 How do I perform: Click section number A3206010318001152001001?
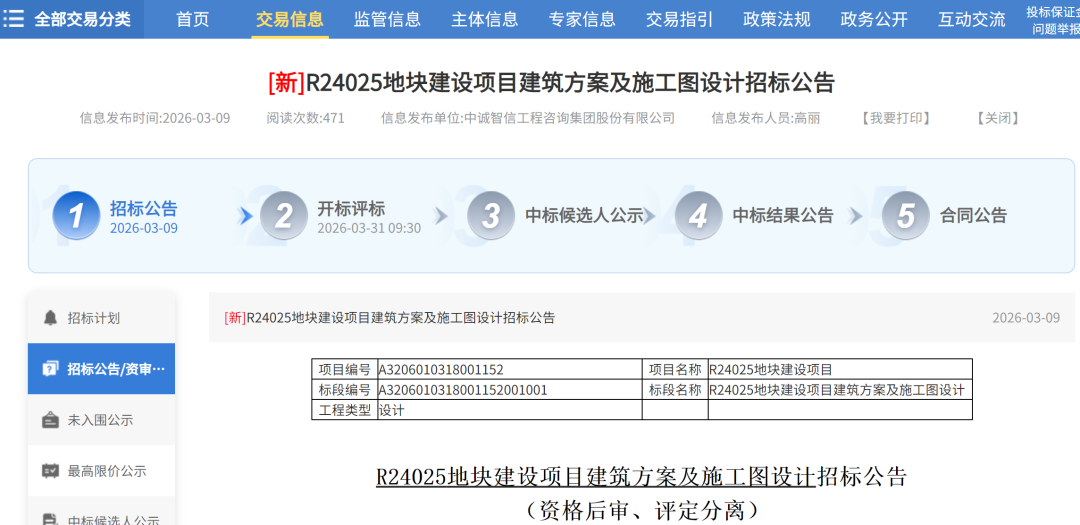click(463, 390)
